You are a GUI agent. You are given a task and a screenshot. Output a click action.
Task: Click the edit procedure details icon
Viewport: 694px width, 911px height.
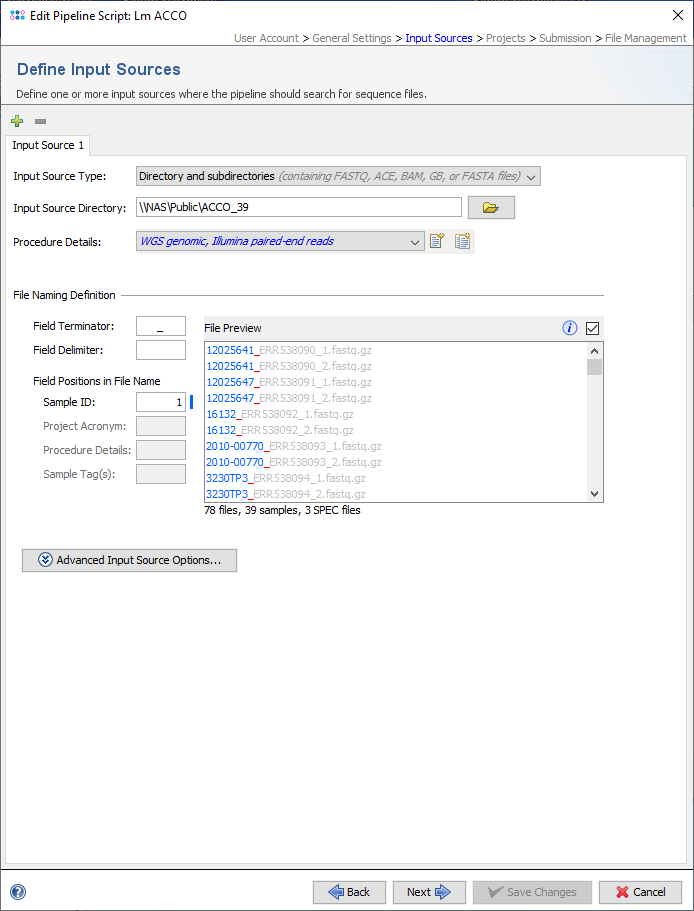[x=436, y=241]
